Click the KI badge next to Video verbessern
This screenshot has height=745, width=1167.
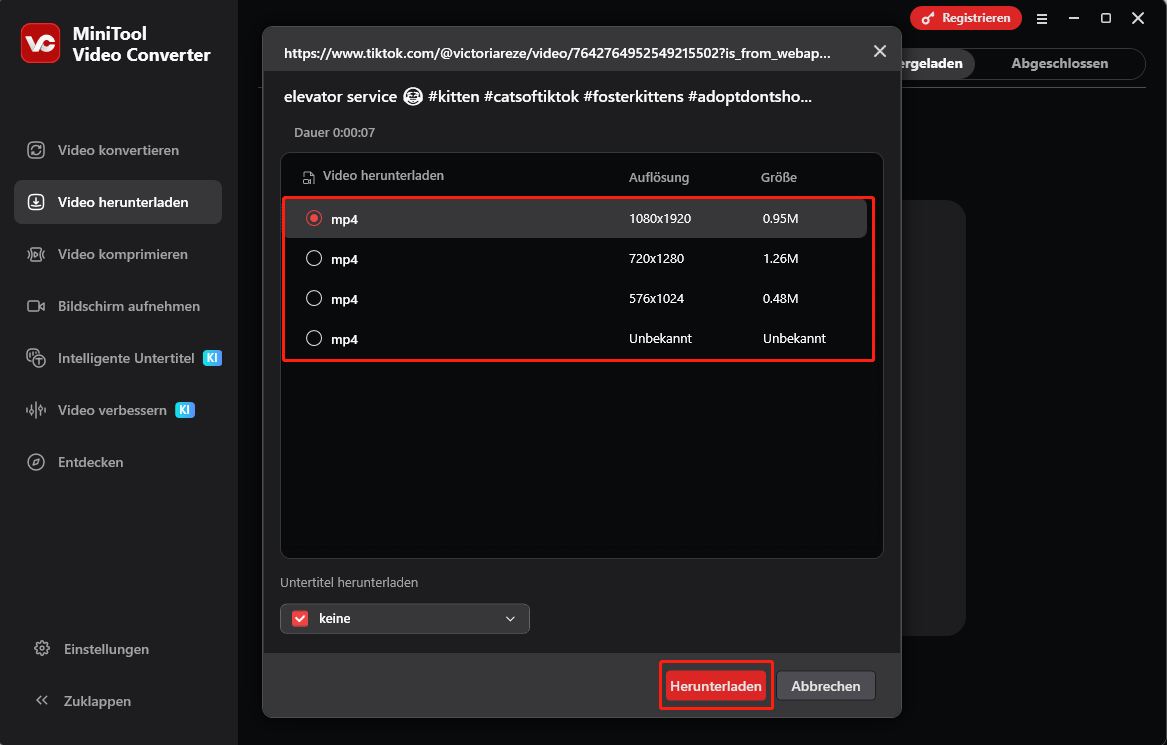point(185,410)
